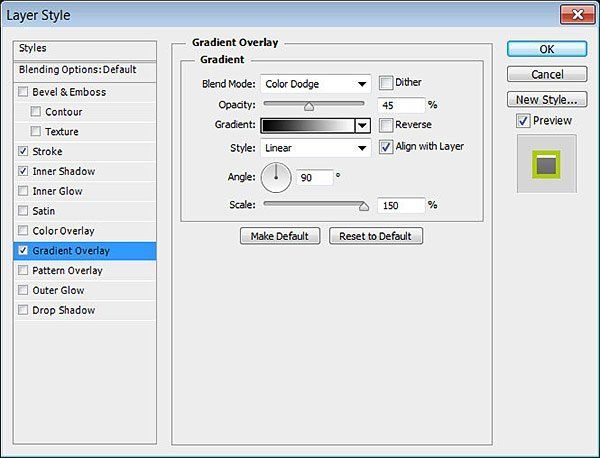This screenshot has height=458, width=600.
Task: Toggle the Reverse gradient checkbox
Action: pyautogui.click(x=386, y=125)
